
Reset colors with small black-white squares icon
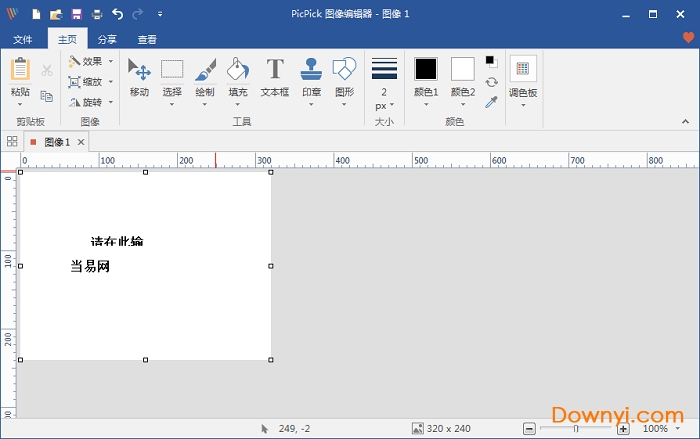point(491,62)
